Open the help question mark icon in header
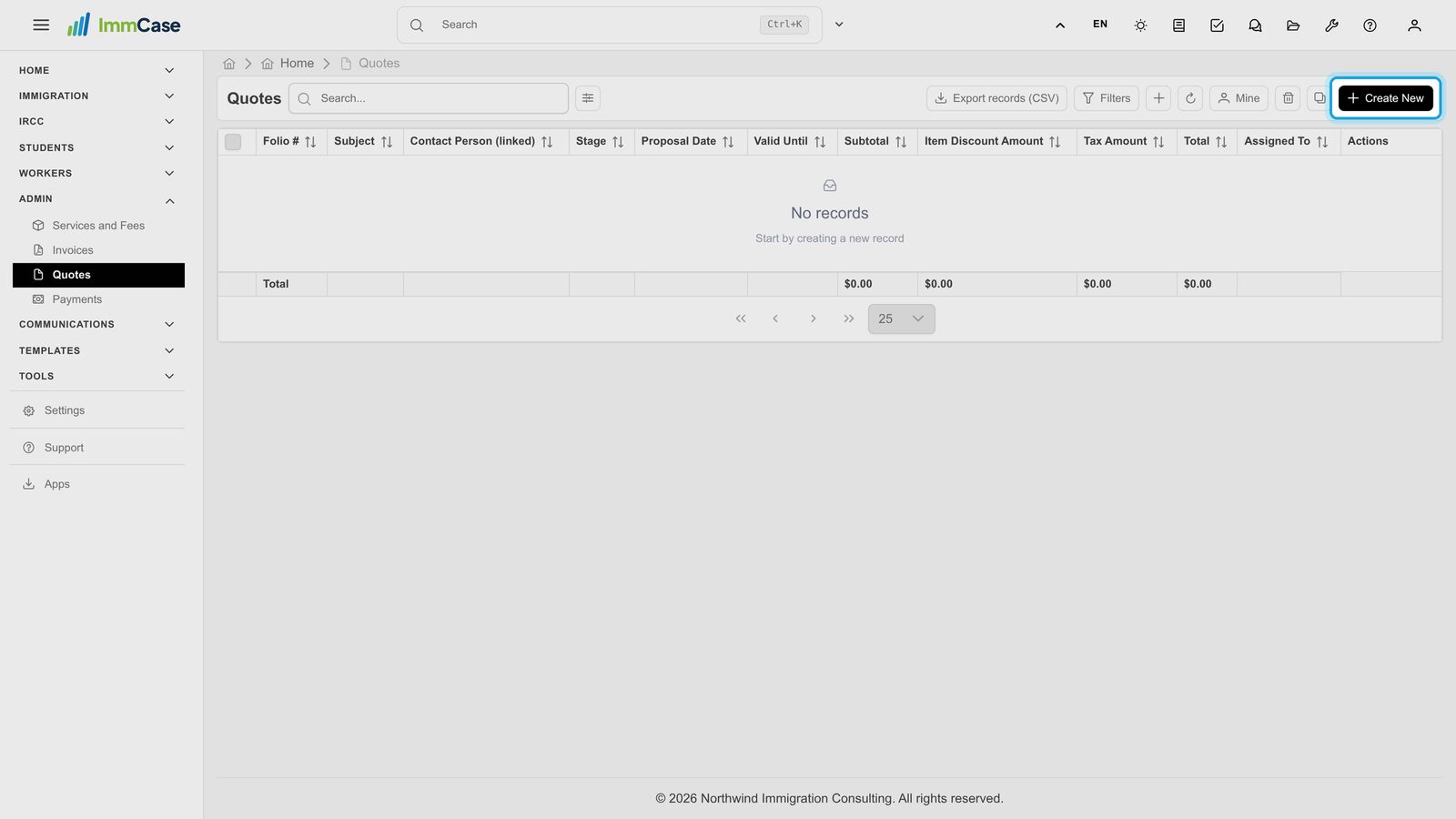The image size is (1456, 819). [x=1370, y=25]
